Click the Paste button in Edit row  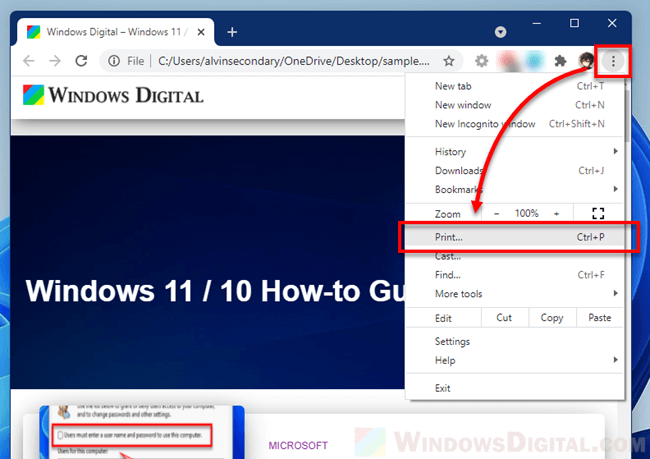coord(599,318)
